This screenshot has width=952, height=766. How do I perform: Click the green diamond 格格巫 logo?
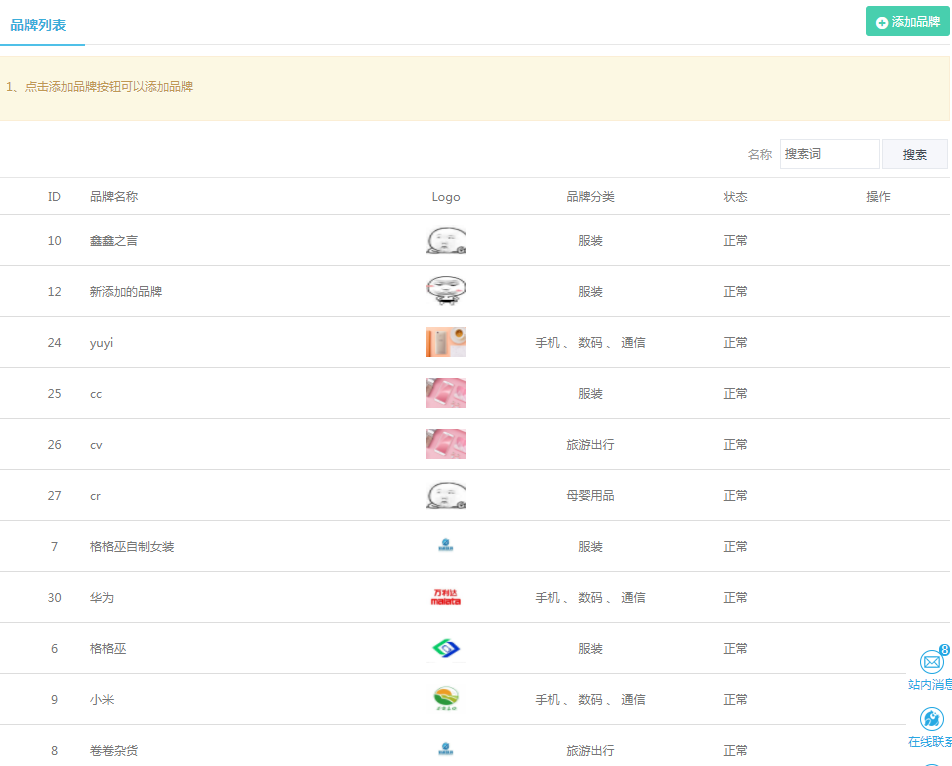pos(446,648)
